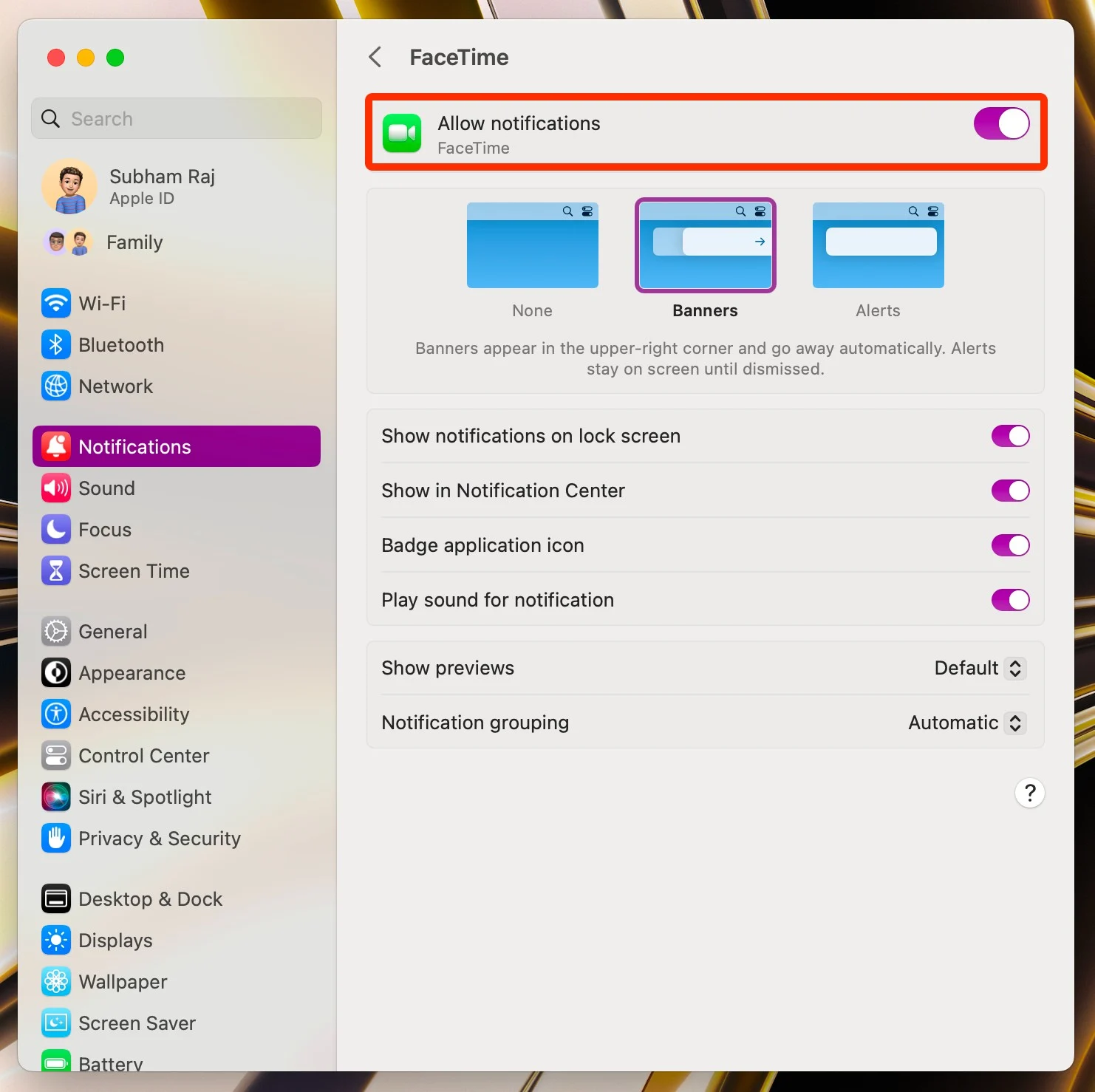The height and width of the screenshot is (1092, 1095).
Task: Click the Accessibility icon in sidebar
Action: pyautogui.click(x=56, y=714)
